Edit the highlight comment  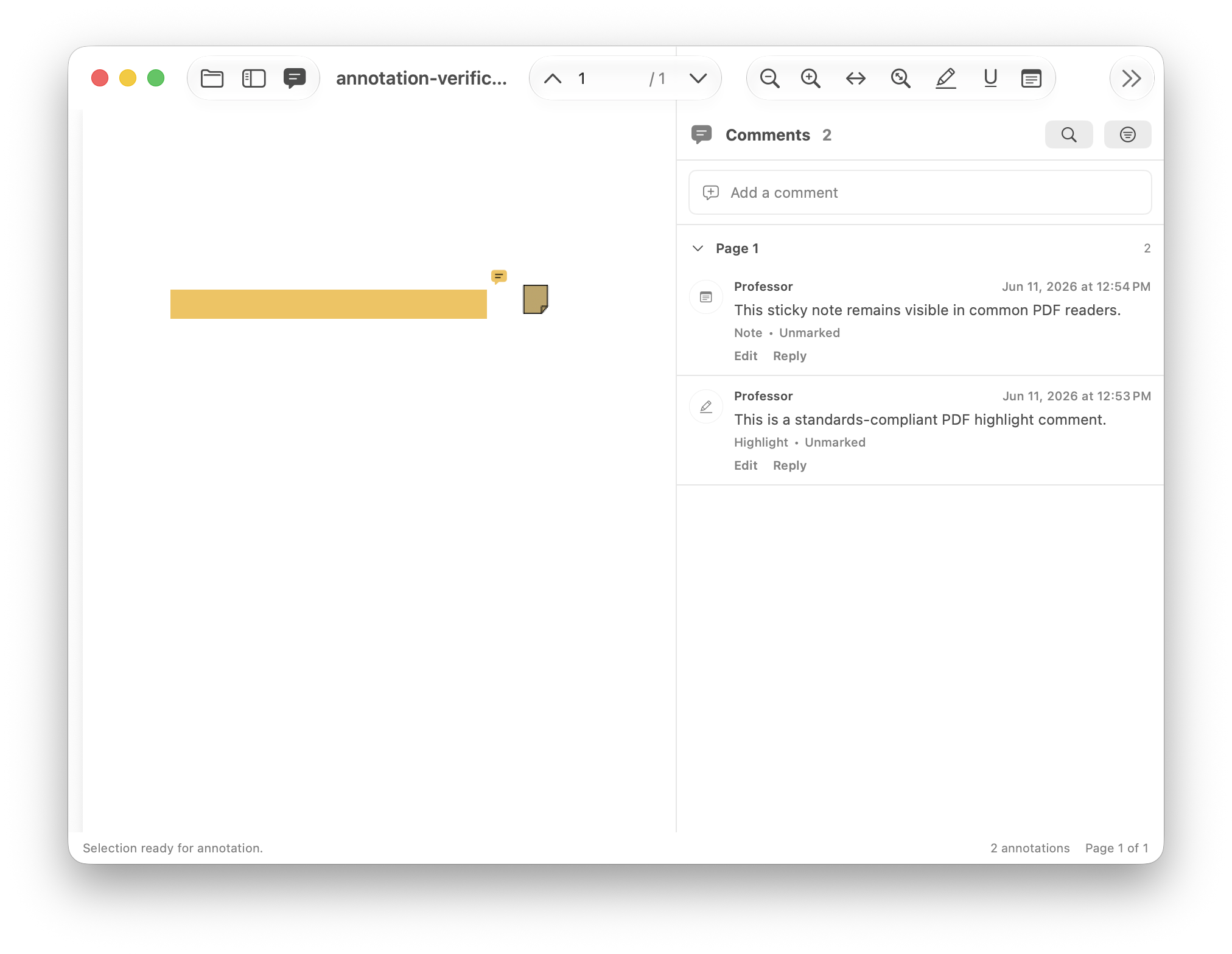pos(746,465)
